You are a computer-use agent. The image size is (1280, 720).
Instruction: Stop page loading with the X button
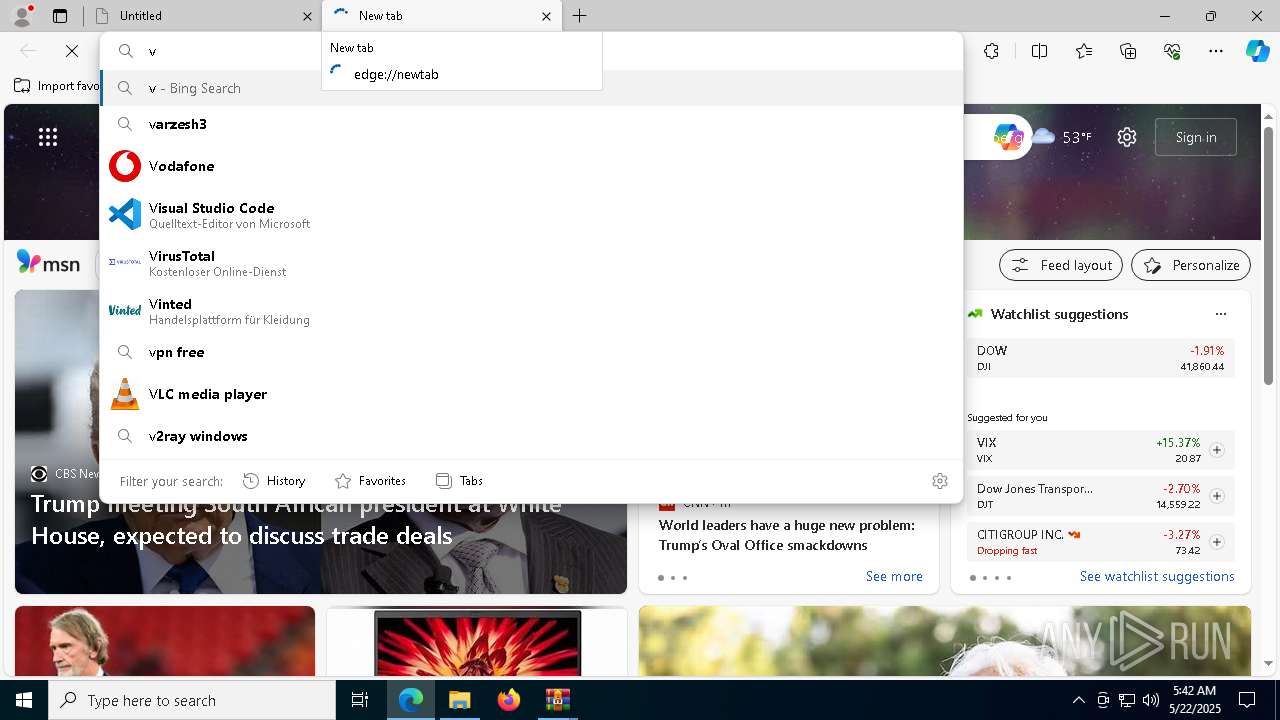(x=72, y=51)
